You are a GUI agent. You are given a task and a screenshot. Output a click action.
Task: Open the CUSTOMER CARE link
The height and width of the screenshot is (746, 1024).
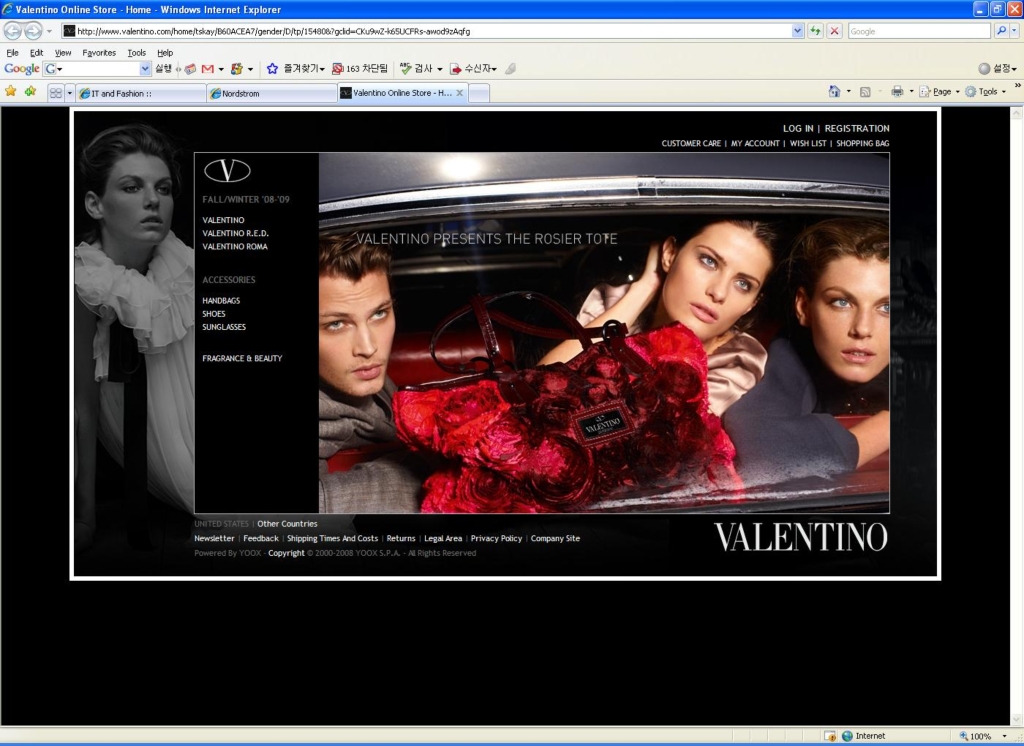[x=691, y=143]
